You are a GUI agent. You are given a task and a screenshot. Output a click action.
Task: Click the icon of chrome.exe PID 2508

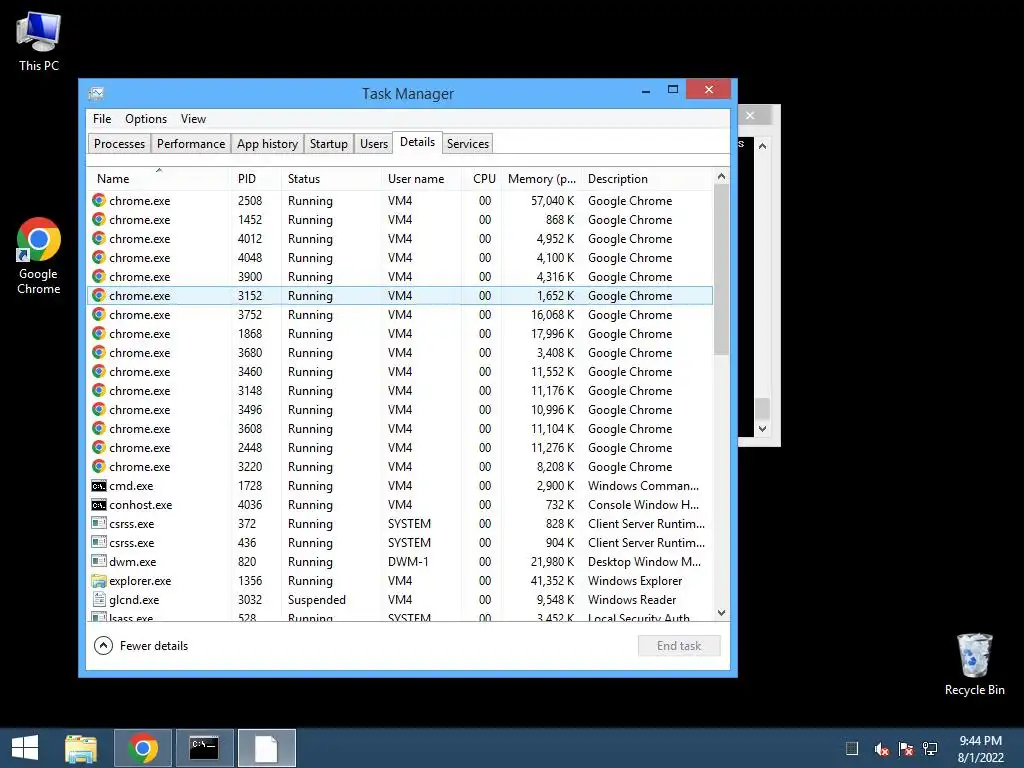point(99,200)
